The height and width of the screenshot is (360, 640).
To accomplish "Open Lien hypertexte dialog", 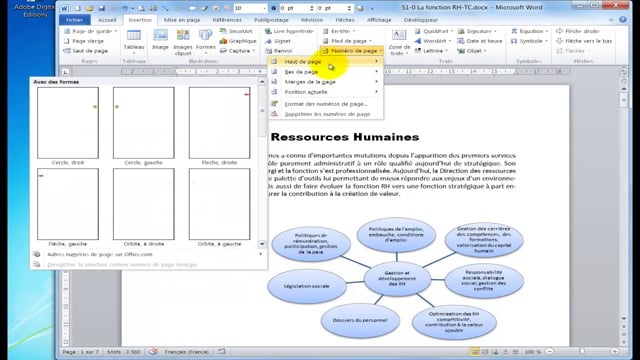I will point(289,31).
